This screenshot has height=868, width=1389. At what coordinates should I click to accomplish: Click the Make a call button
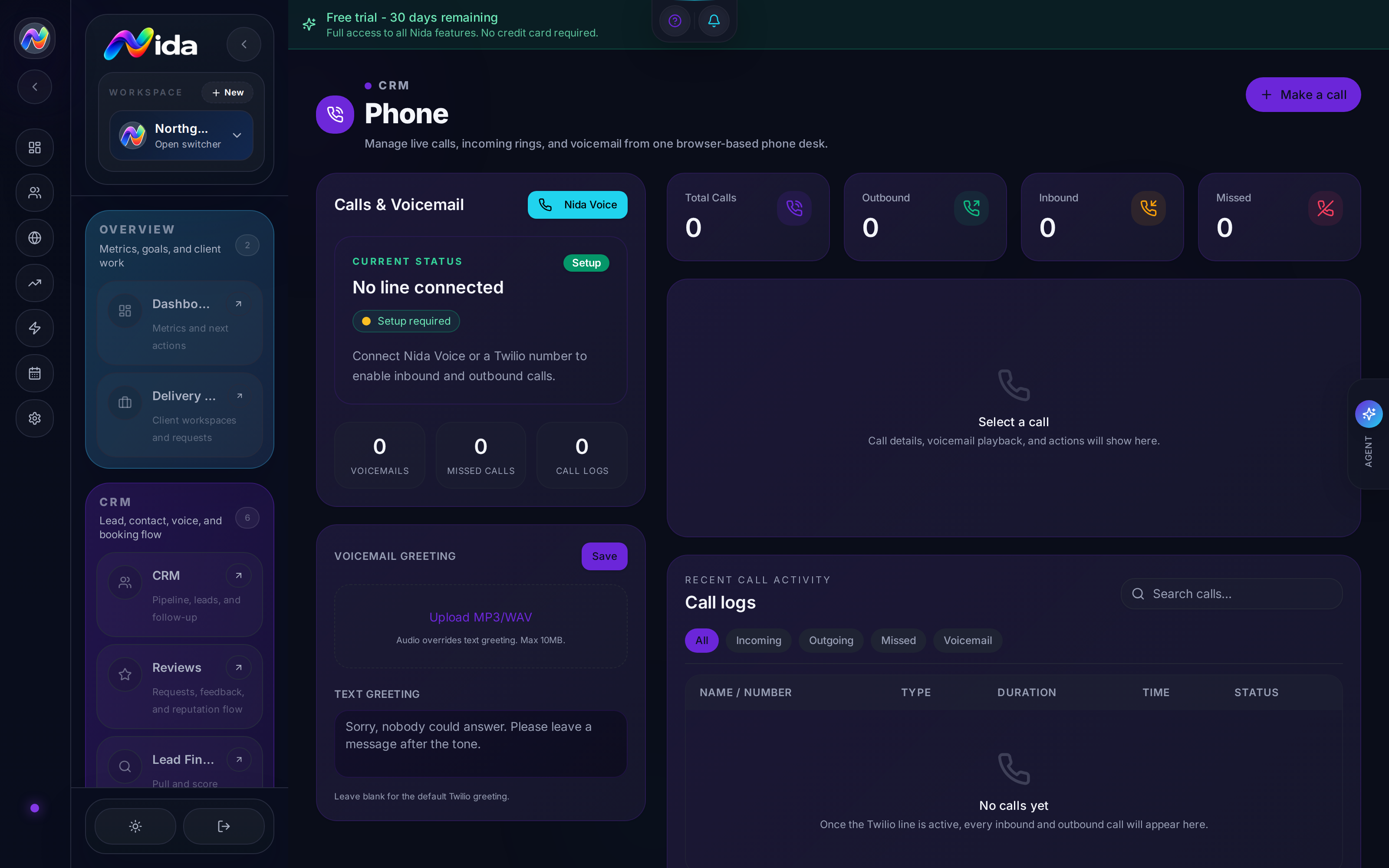coord(1303,95)
